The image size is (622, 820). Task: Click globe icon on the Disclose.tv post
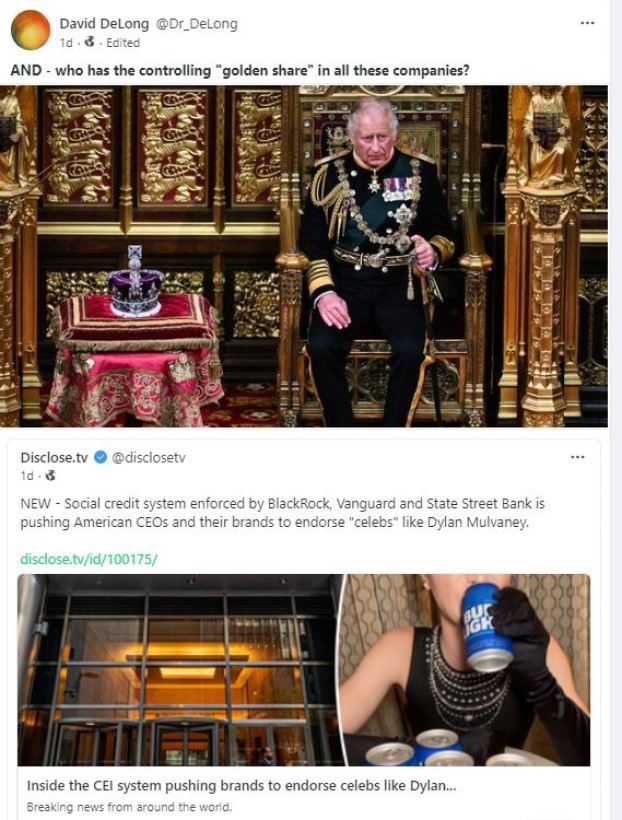coord(50,475)
